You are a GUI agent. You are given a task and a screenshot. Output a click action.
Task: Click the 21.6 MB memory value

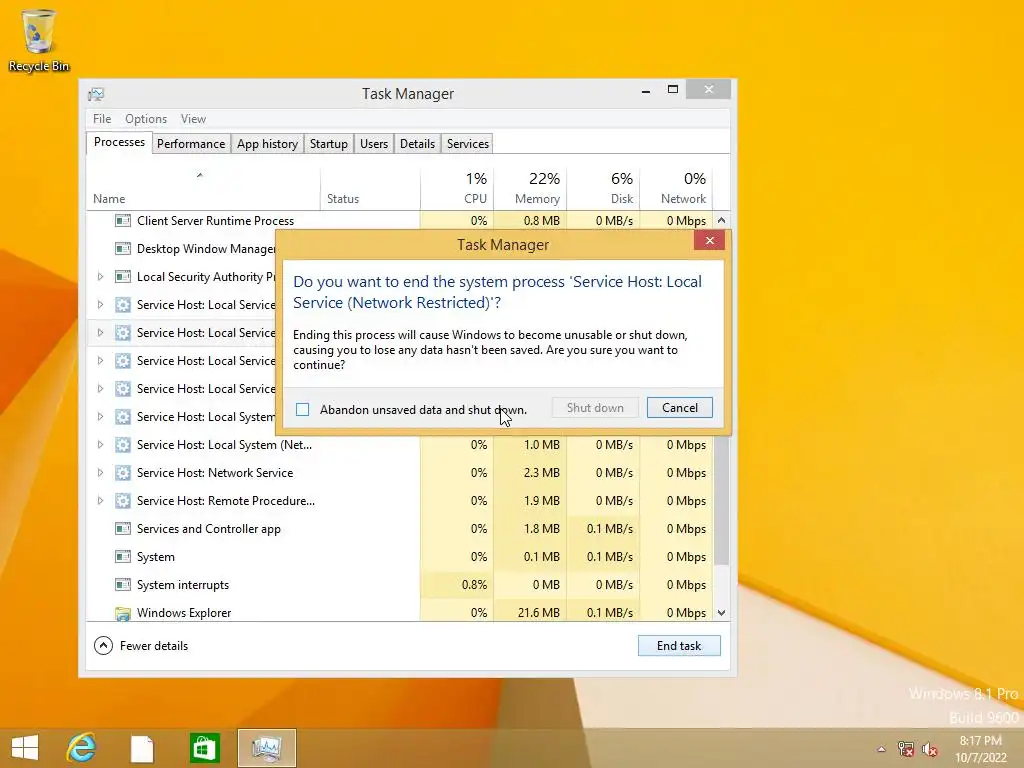pyautogui.click(x=539, y=613)
